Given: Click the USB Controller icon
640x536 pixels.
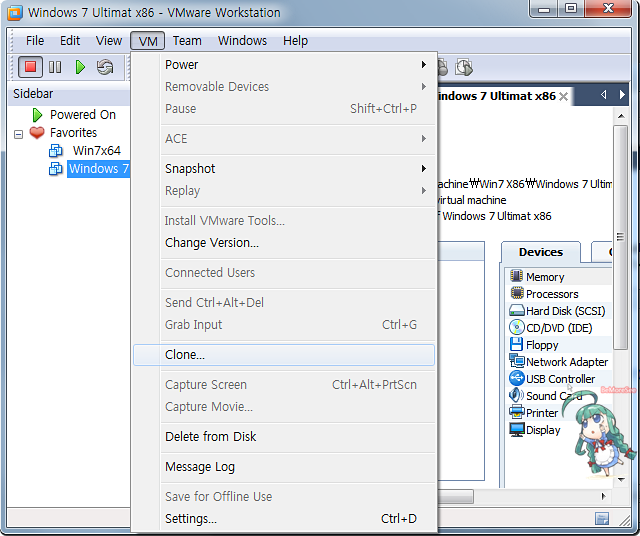Looking at the screenshot, I should pyautogui.click(x=517, y=378).
